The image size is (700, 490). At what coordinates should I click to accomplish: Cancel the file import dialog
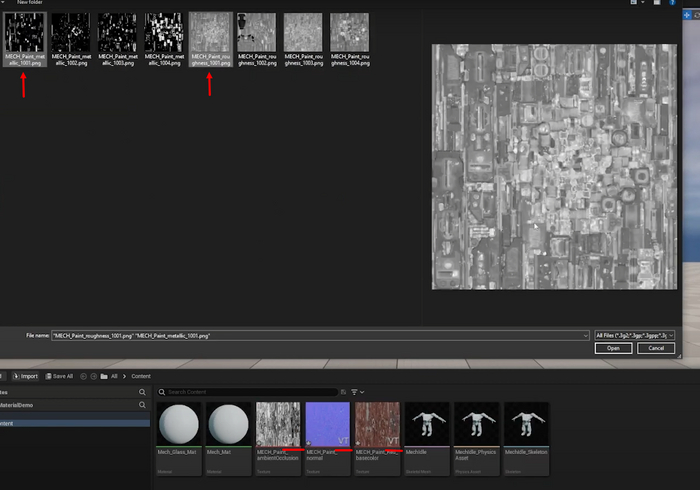tap(655, 348)
